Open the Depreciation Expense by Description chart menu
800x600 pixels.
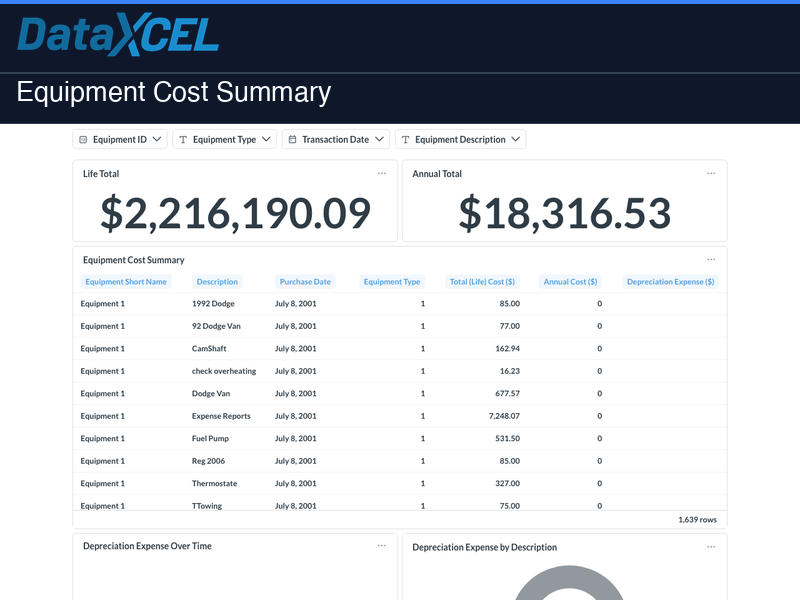pos(713,547)
